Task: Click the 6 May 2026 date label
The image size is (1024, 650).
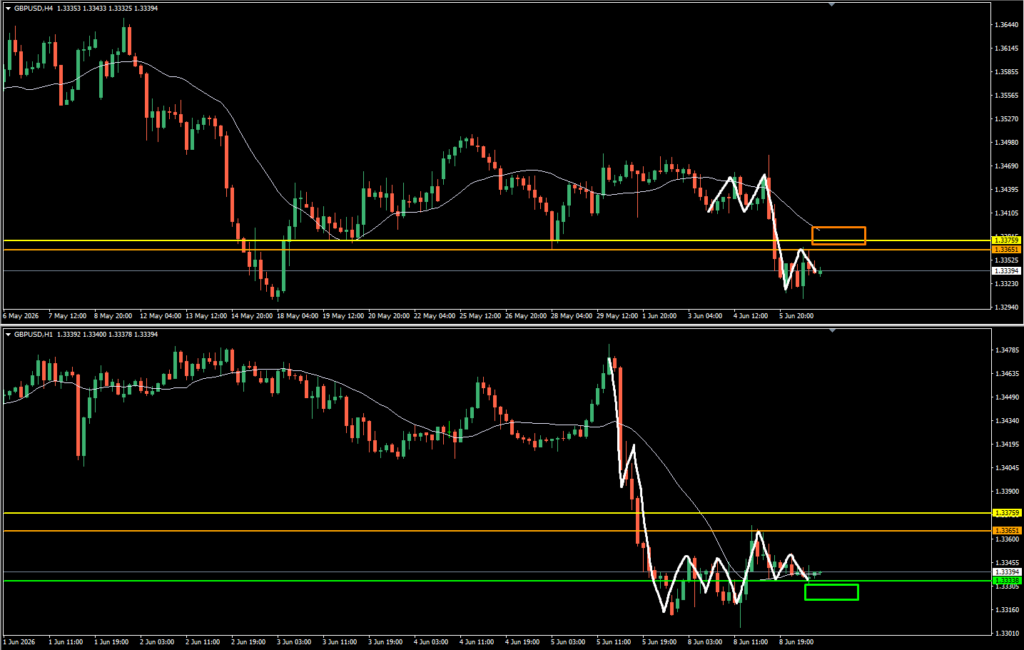Action: [x=22, y=316]
